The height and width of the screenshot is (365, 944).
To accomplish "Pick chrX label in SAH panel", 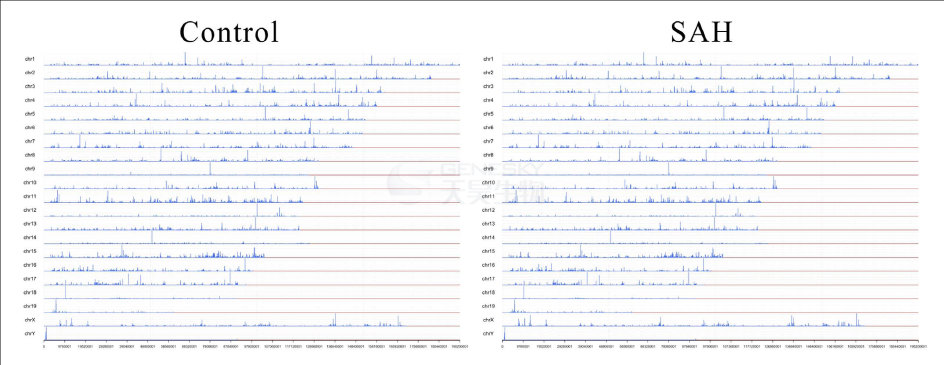I will click(x=488, y=320).
